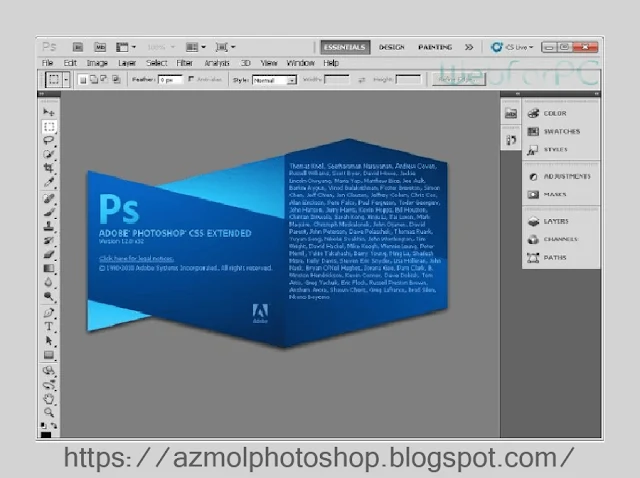640x478 pixels.
Task: Select the Brush tool
Action: [49, 212]
